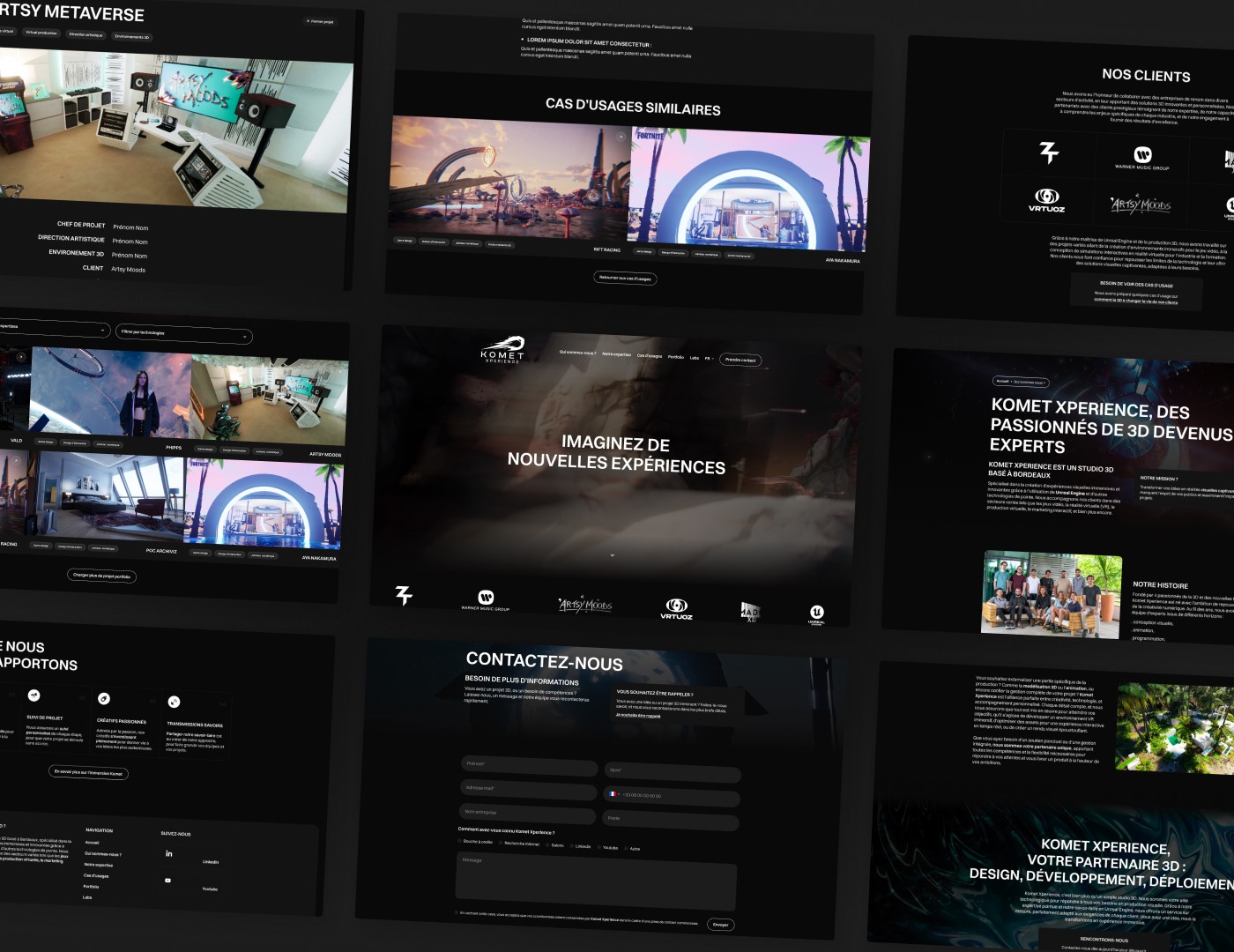Open the 'Cas d'usages' nav item in header

point(650,356)
